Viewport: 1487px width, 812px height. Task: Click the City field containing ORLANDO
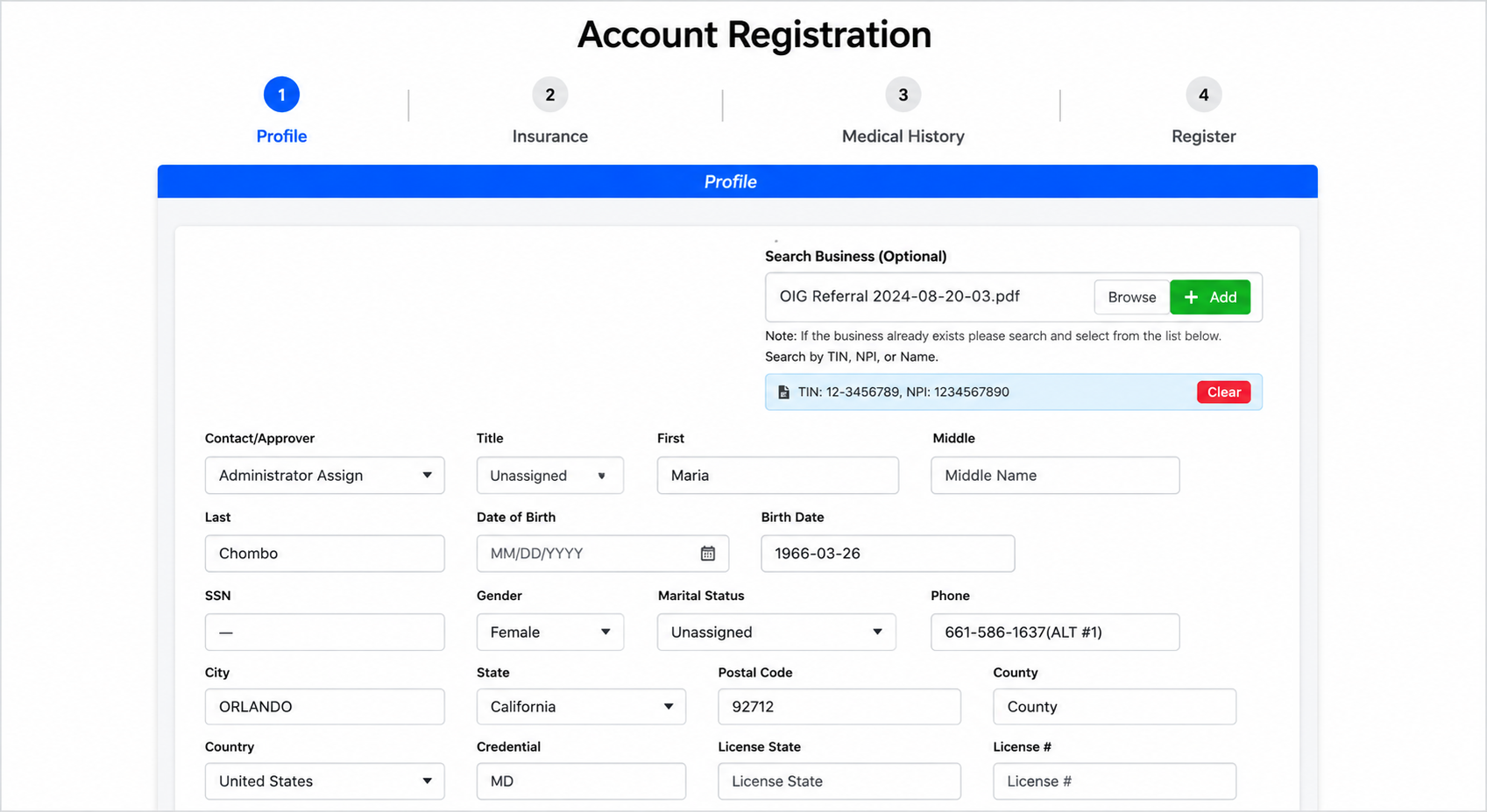324,707
